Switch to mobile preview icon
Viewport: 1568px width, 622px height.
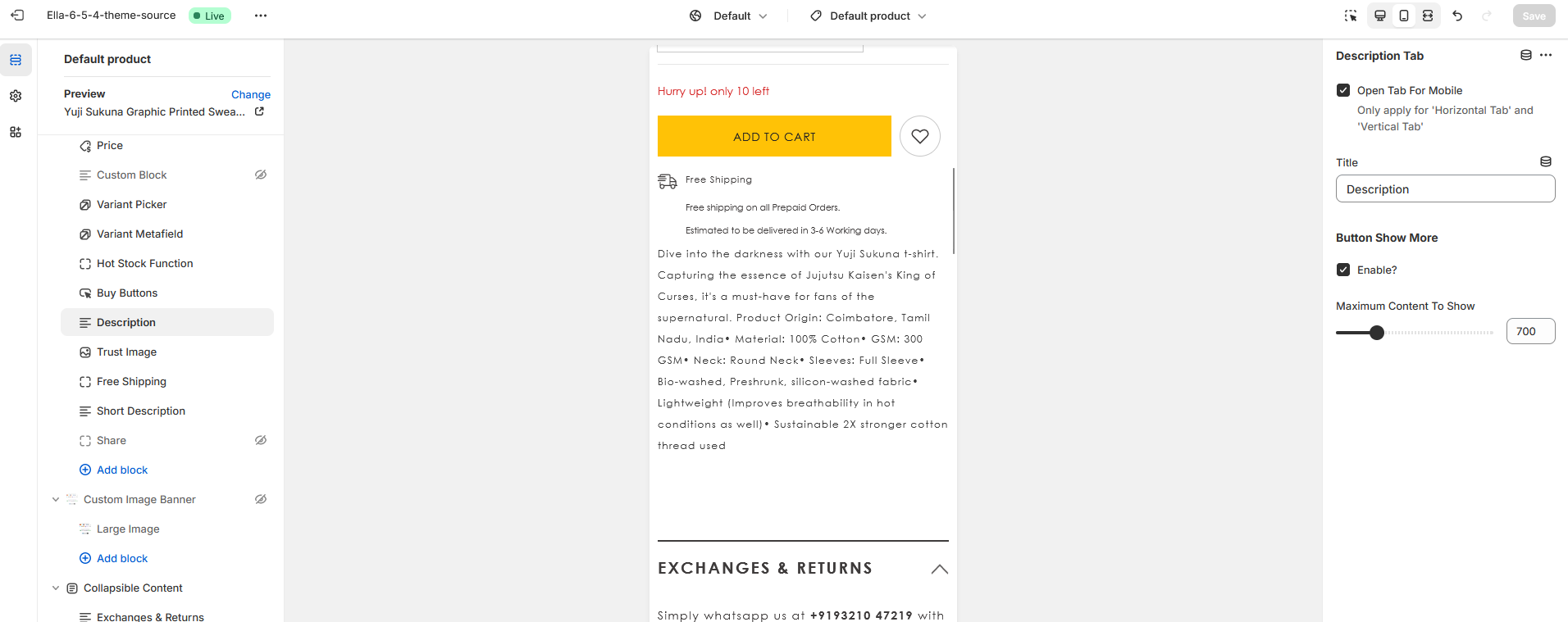[1404, 16]
